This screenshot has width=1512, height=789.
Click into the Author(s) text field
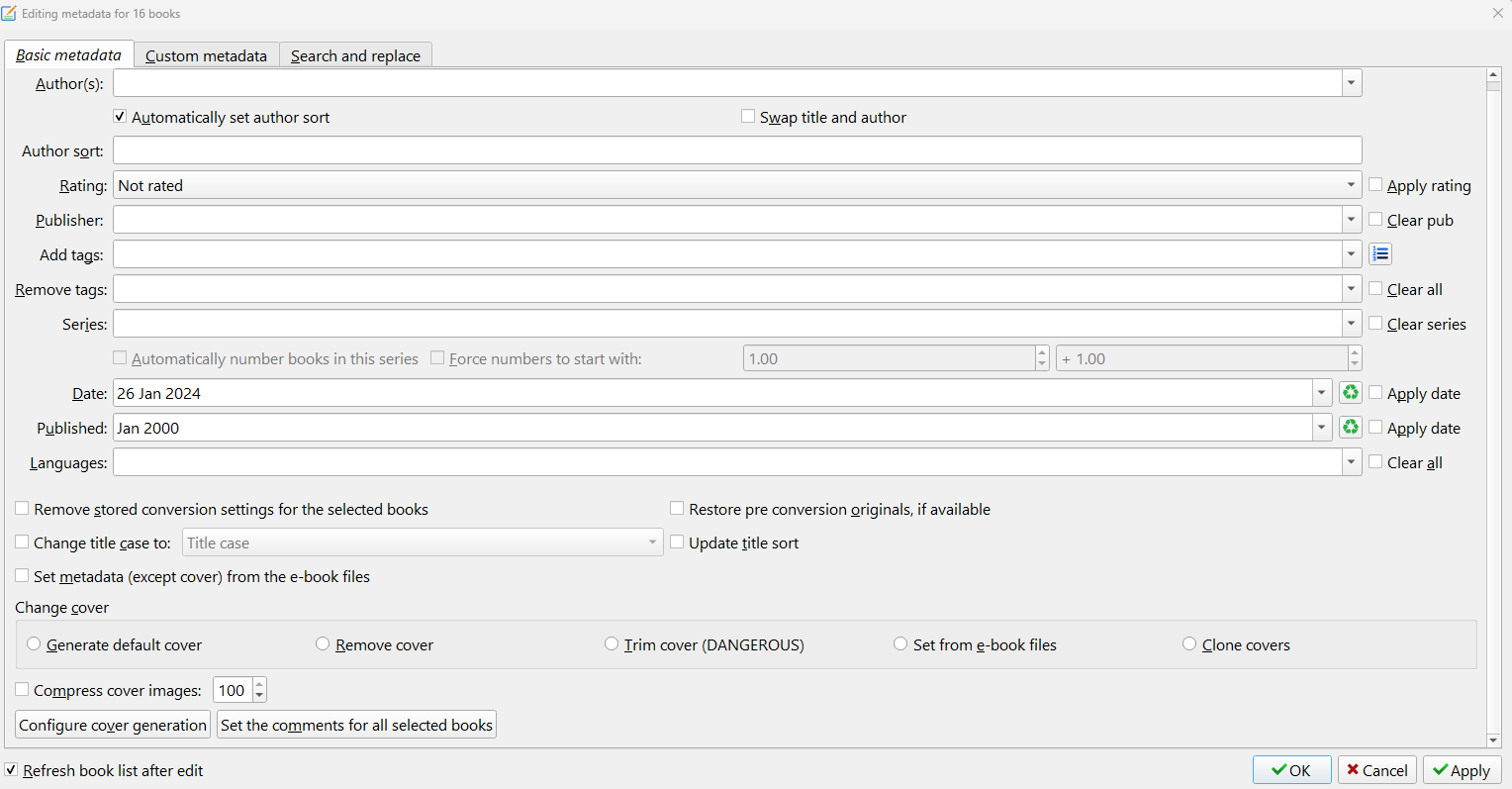(727, 83)
